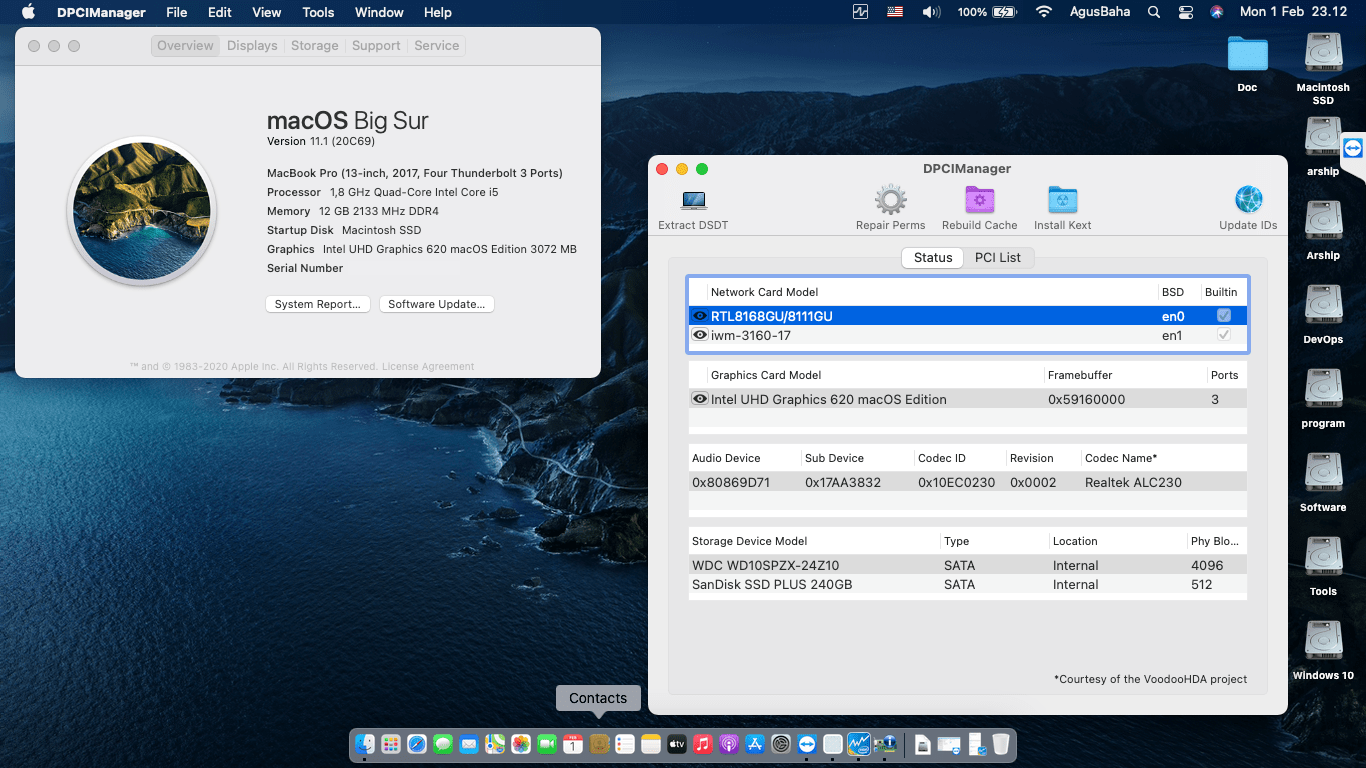Switch to the Displays tab in About window

(251, 45)
